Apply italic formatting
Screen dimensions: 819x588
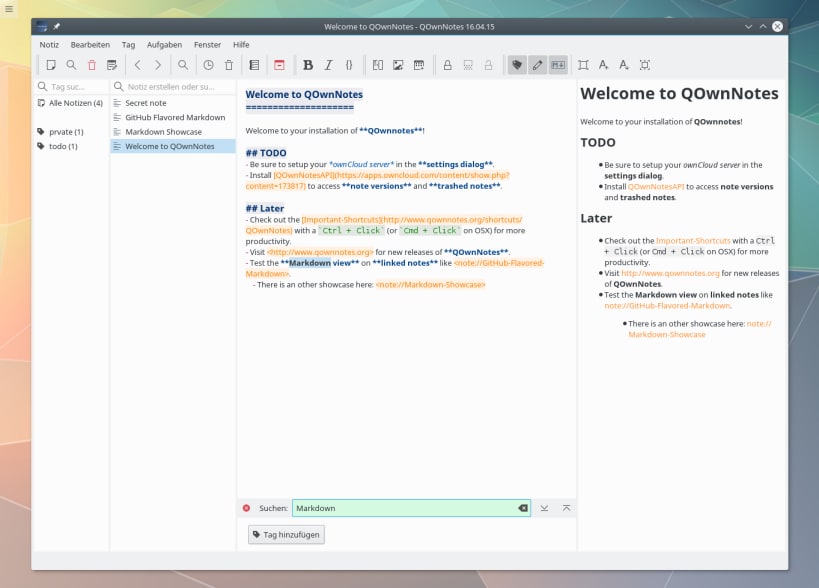(328, 65)
